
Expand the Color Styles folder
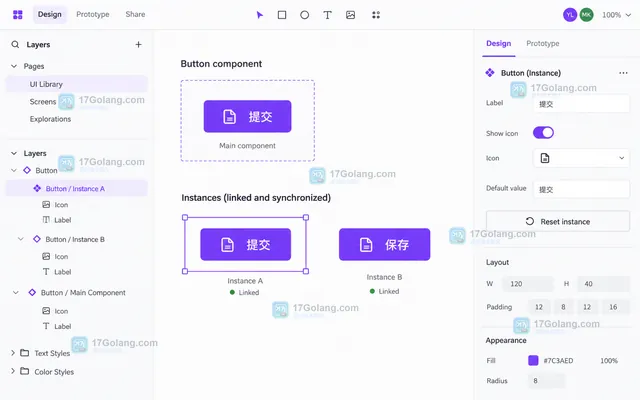pos(13,371)
